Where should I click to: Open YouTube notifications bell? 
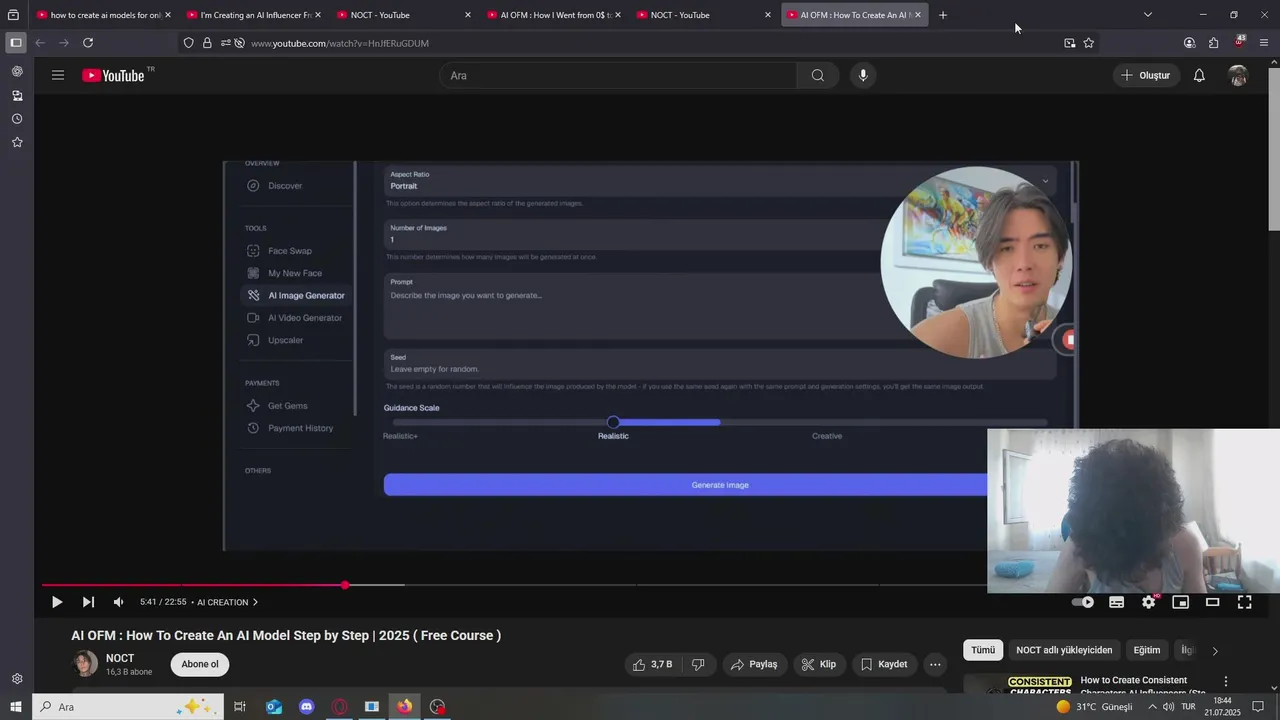(1199, 75)
